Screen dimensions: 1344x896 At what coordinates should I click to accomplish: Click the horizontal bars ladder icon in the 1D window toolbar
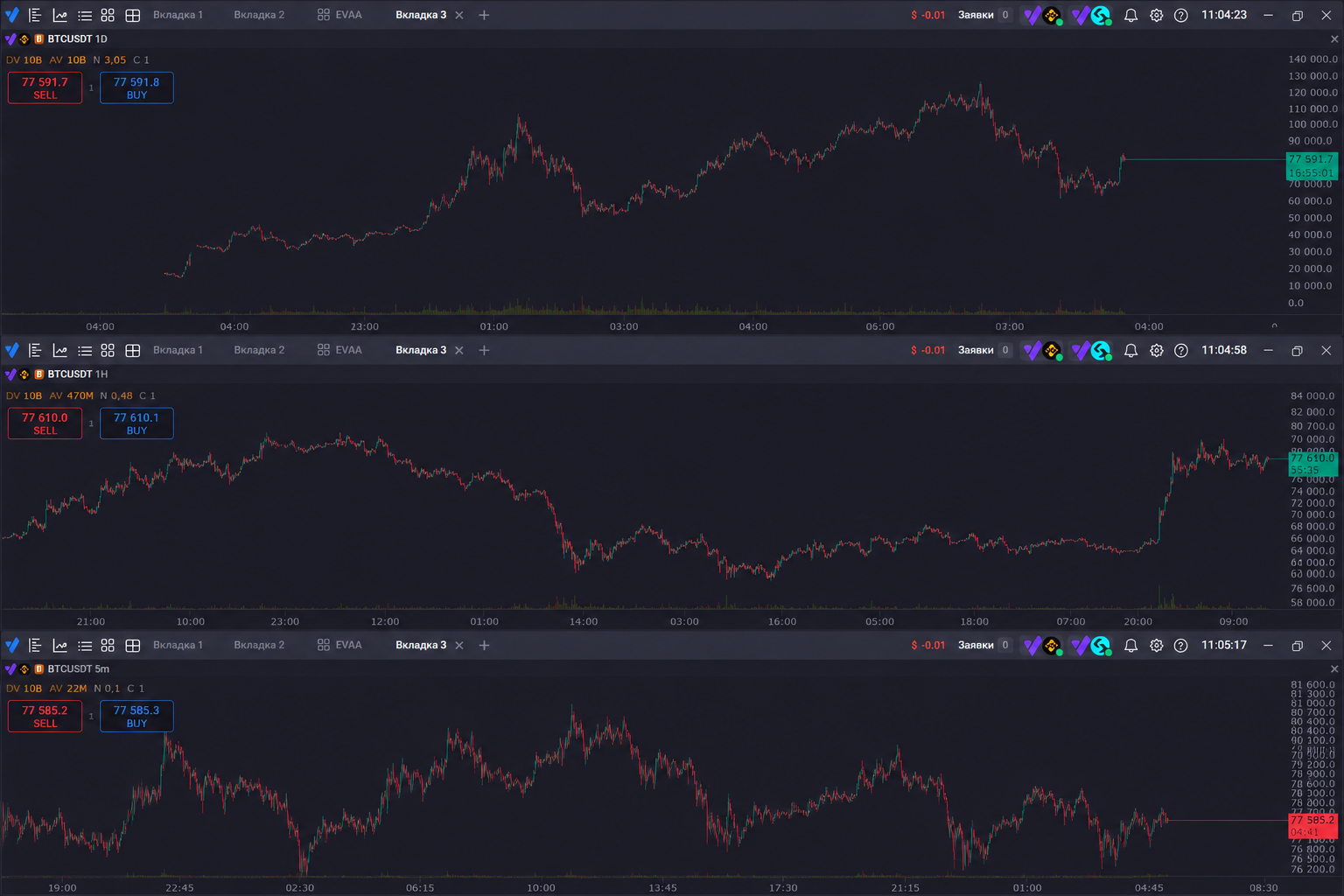pyautogui.click(x=35, y=15)
